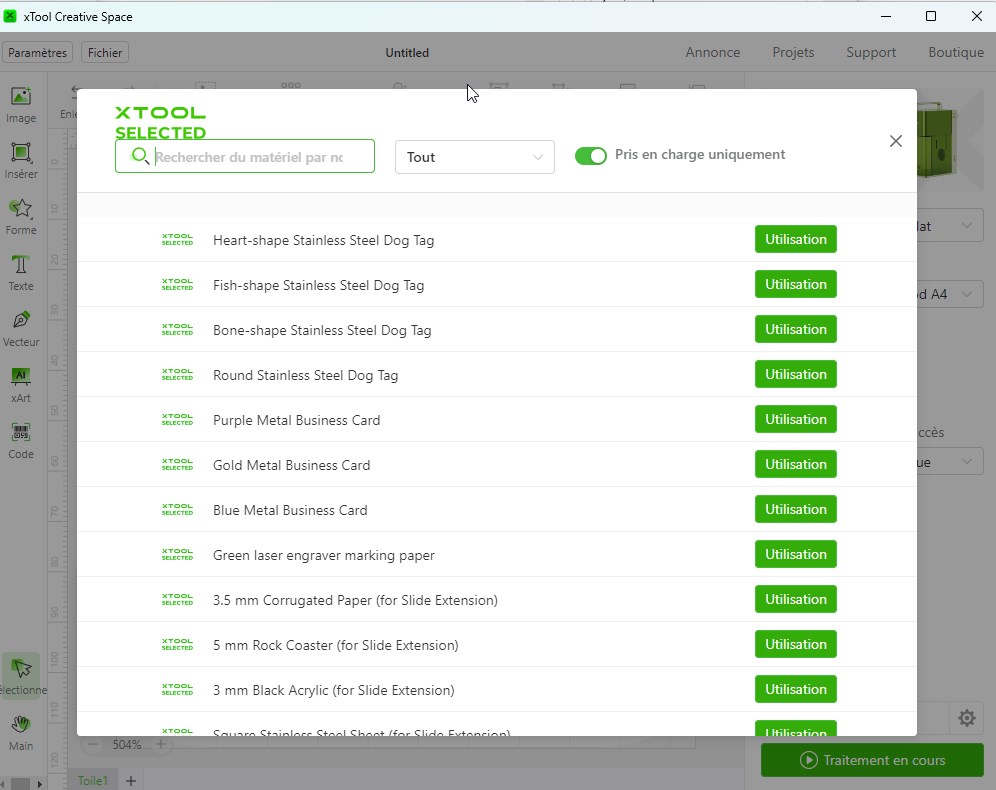Toggle Pris en charge uniquement switch
996x790 pixels.
590,156
